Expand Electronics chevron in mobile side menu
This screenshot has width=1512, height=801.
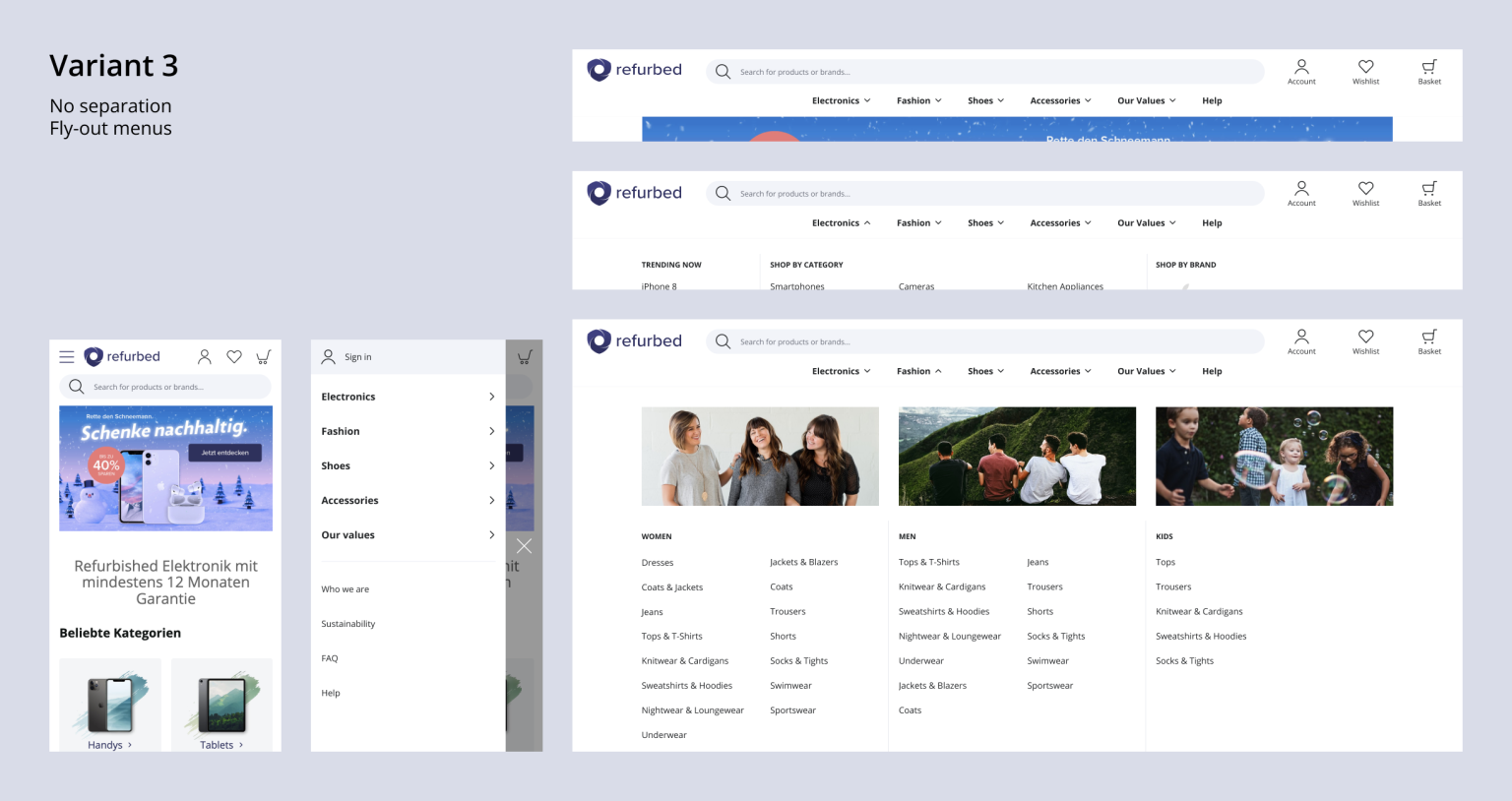pos(491,397)
